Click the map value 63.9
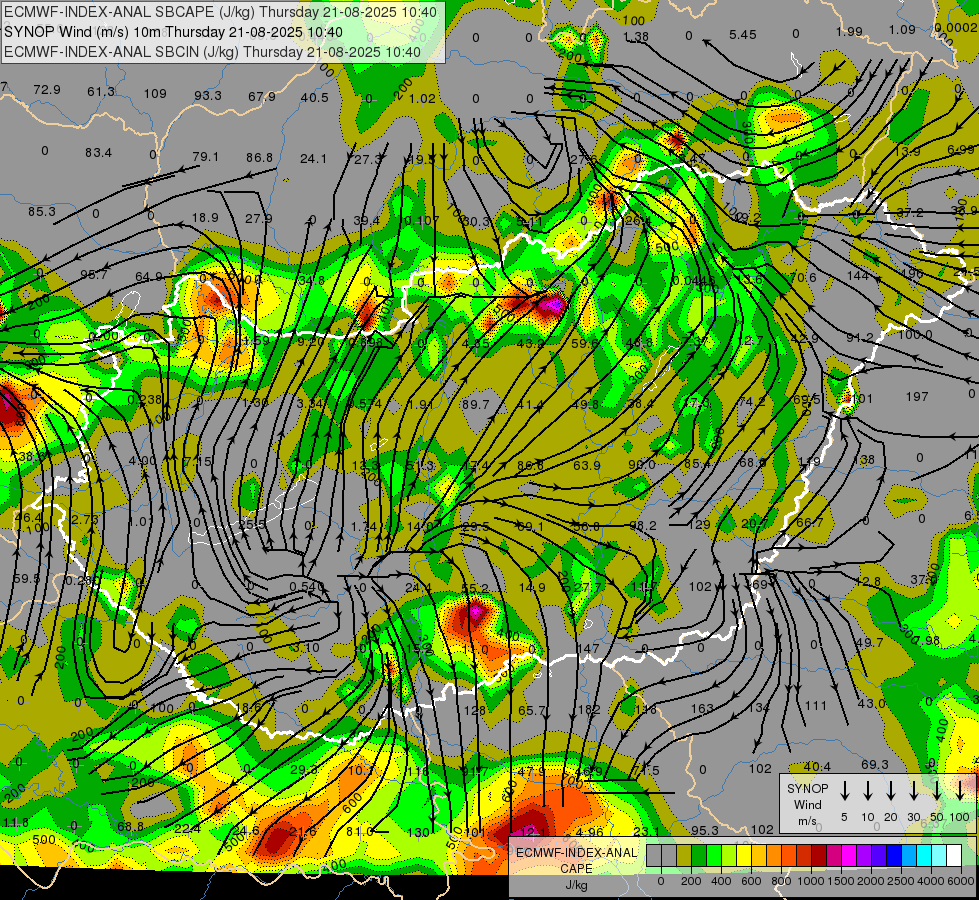The height and width of the screenshot is (900, 979). click(x=587, y=465)
